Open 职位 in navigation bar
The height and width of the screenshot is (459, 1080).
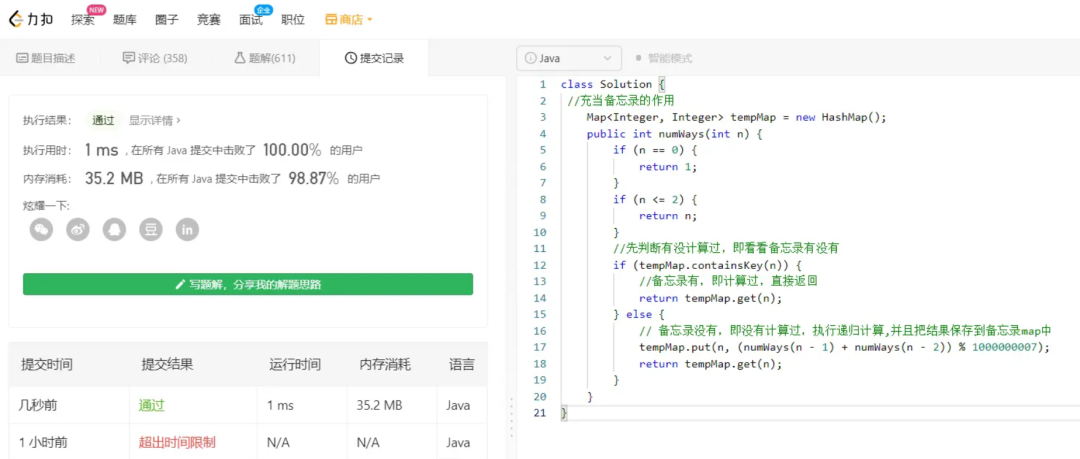293,20
